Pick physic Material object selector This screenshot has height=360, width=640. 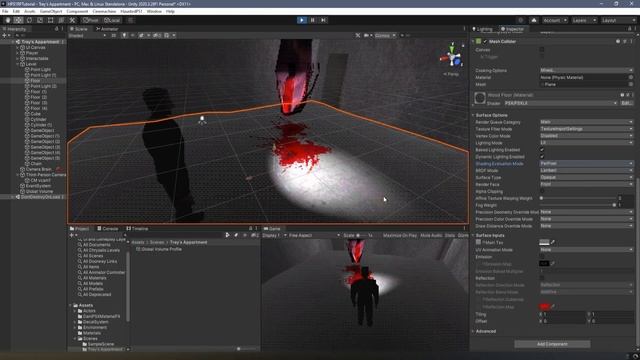[x=631, y=77]
